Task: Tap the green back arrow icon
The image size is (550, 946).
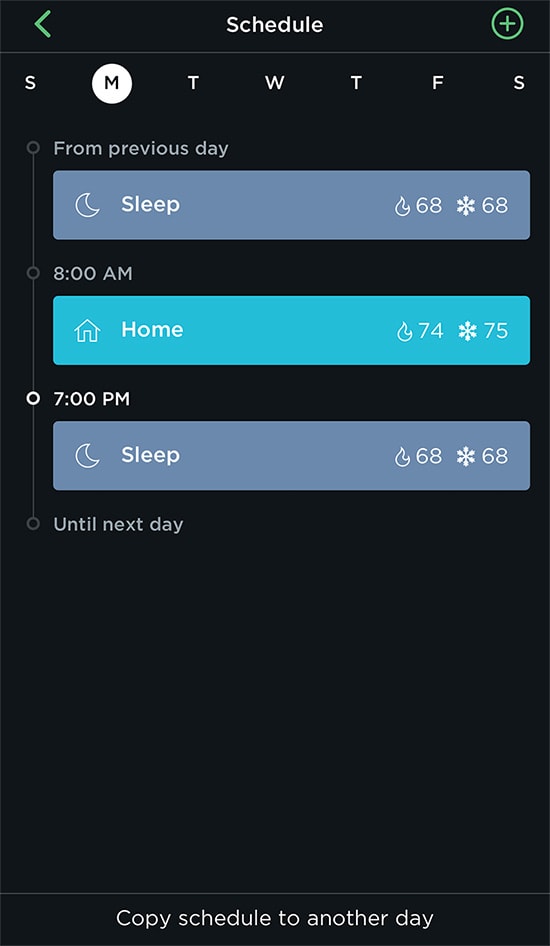Action: [x=43, y=25]
